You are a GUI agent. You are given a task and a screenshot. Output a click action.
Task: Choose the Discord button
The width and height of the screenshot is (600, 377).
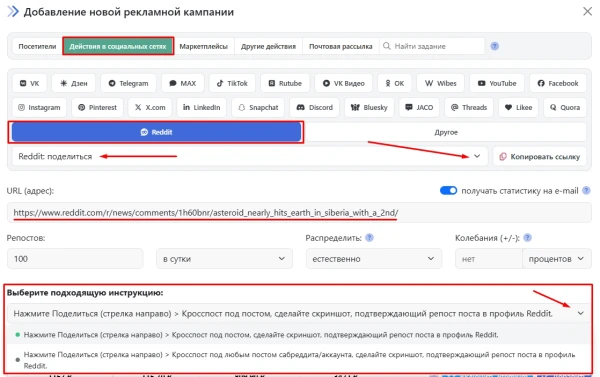click(315, 108)
